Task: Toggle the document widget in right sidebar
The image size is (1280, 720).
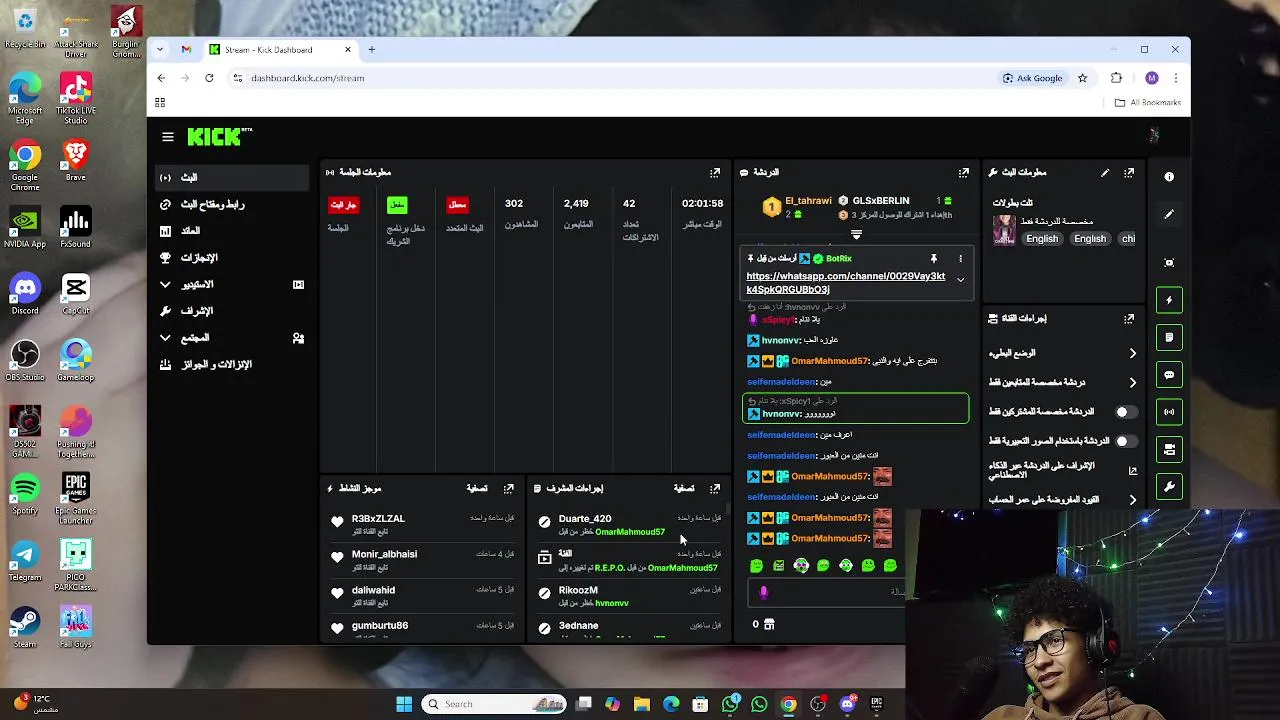Action: (x=1169, y=338)
